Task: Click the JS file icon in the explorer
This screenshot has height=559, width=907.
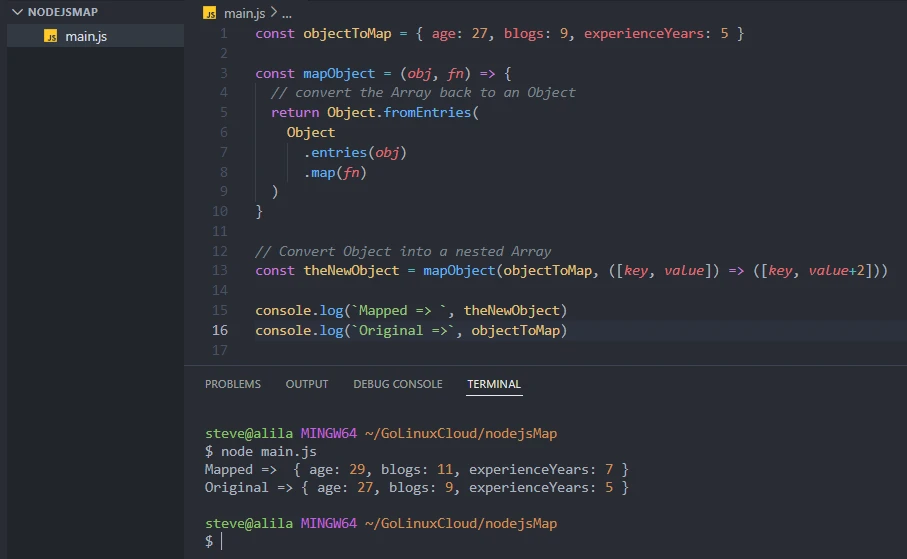Action: coord(51,36)
